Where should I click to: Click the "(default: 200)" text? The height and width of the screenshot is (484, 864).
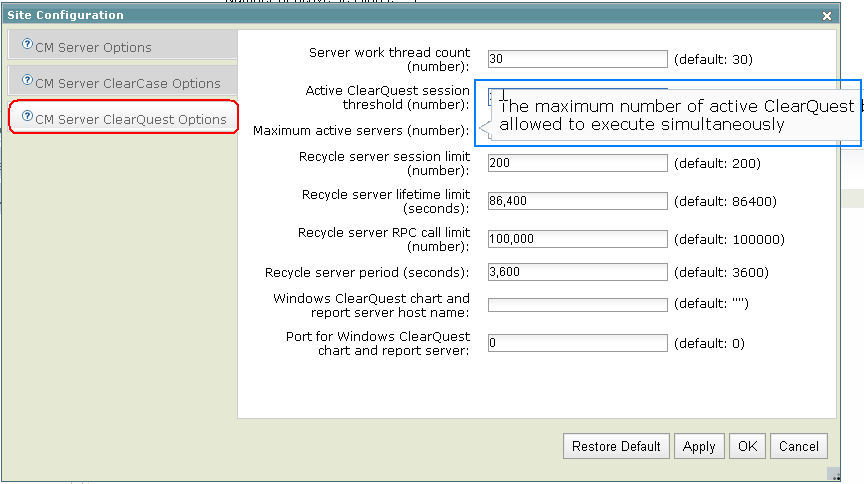point(717,164)
